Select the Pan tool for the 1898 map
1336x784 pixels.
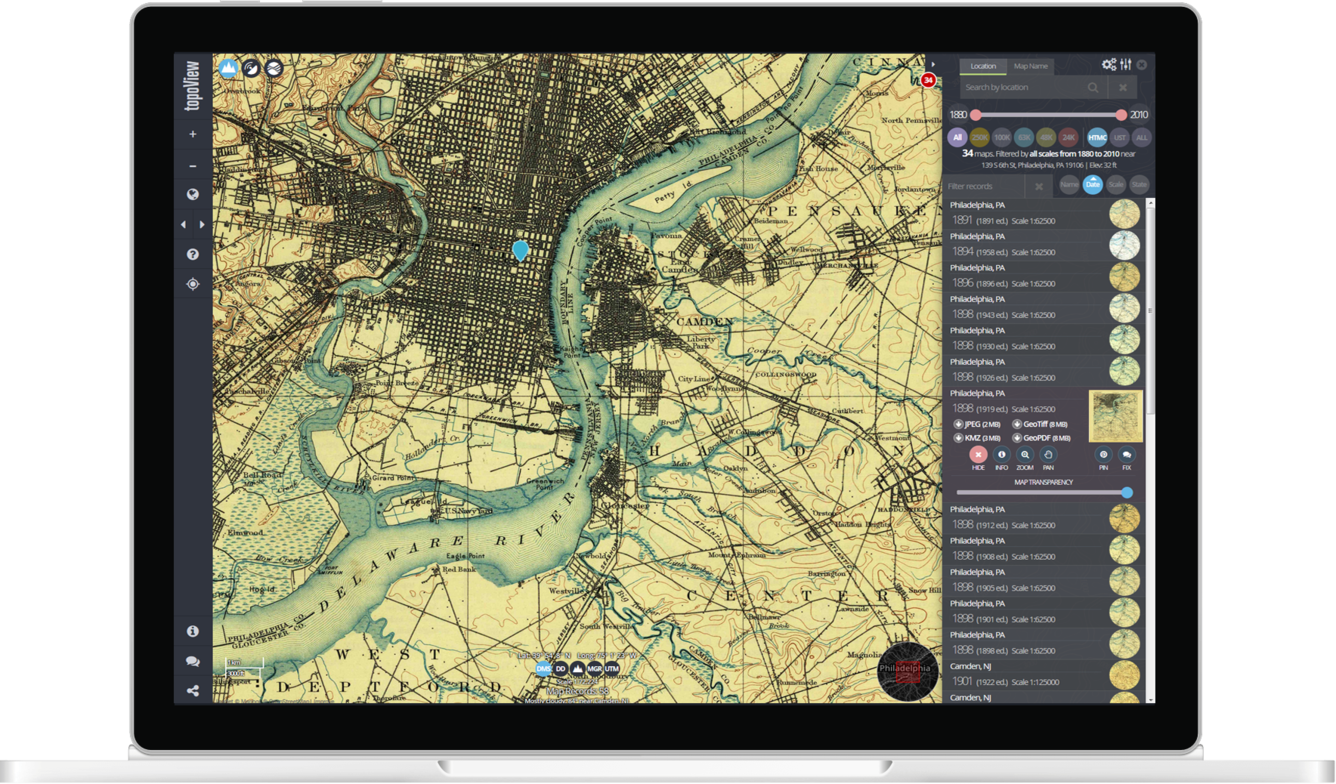1048,454
